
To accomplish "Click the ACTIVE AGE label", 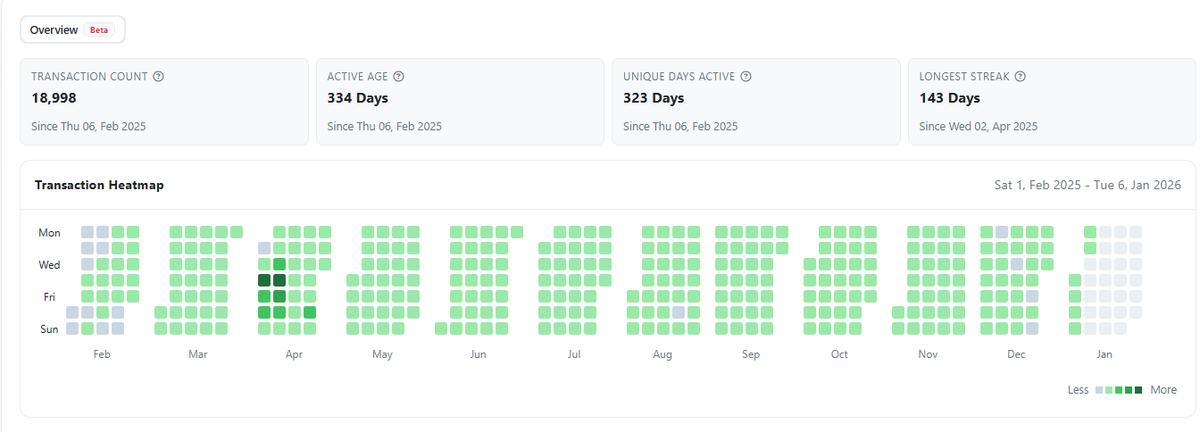I will coord(358,76).
